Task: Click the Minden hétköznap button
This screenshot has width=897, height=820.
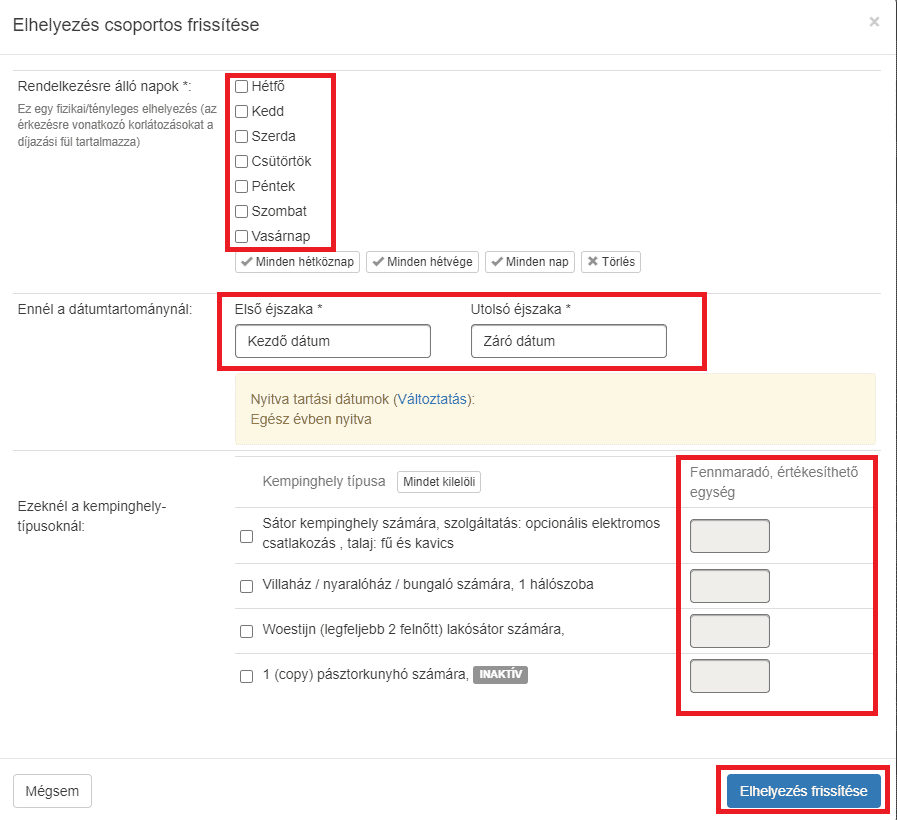Action: coord(297,262)
